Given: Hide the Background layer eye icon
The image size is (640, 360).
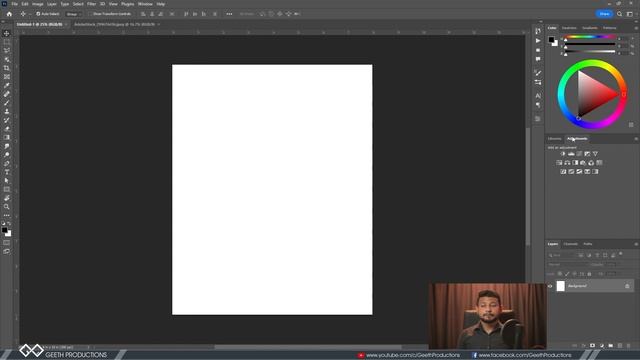Looking at the screenshot, I should (x=550, y=286).
